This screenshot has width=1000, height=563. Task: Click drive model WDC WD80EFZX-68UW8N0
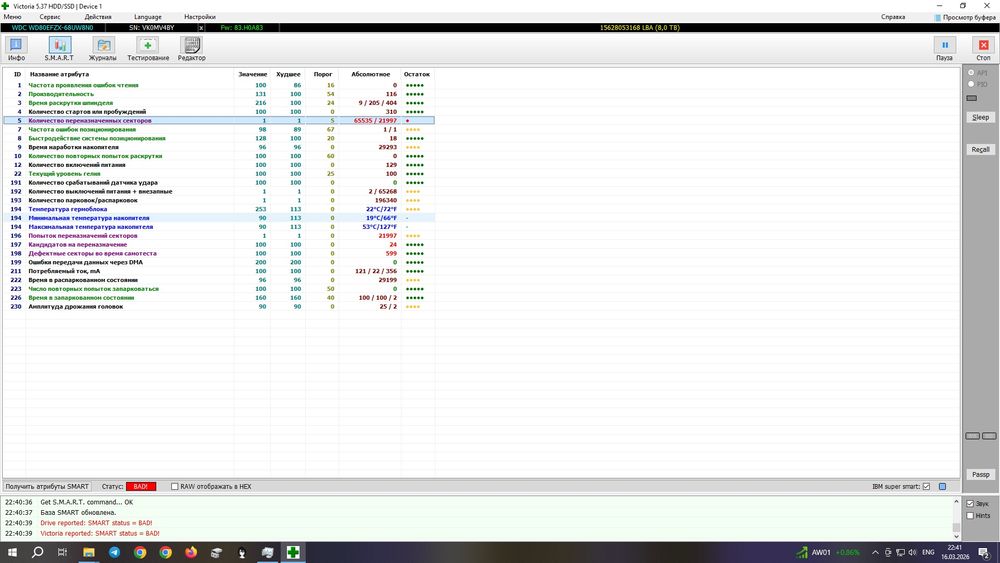pyautogui.click(x=52, y=28)
